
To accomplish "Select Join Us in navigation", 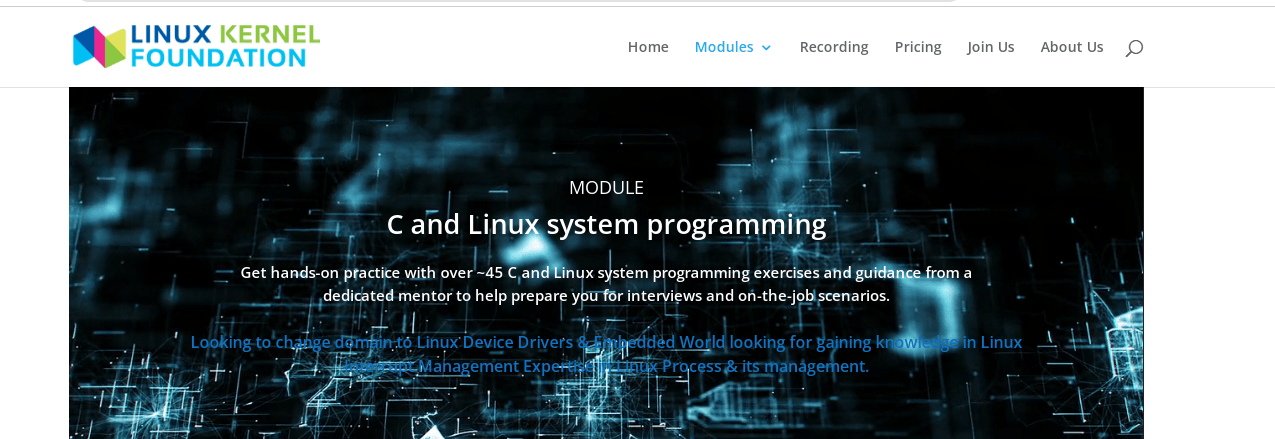I will pyautogui.click(x=991, y=47).
